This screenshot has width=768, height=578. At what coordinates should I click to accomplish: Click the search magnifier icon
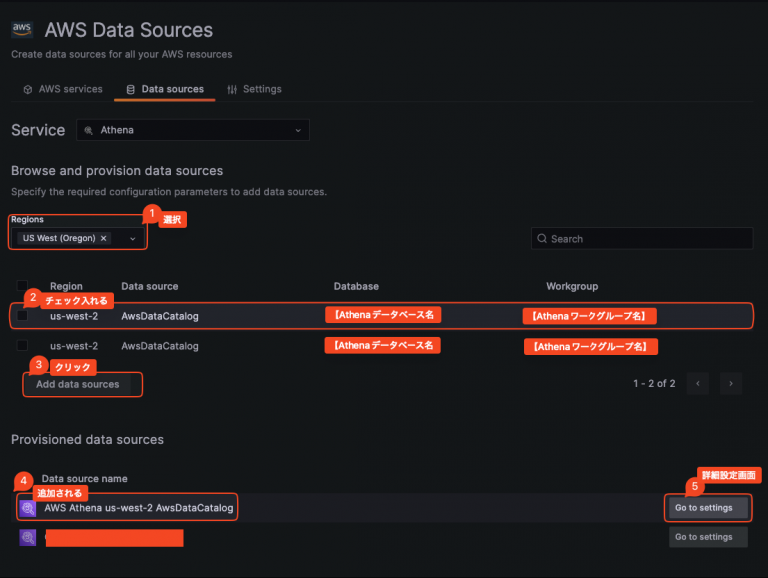click(x=542, y=239)
